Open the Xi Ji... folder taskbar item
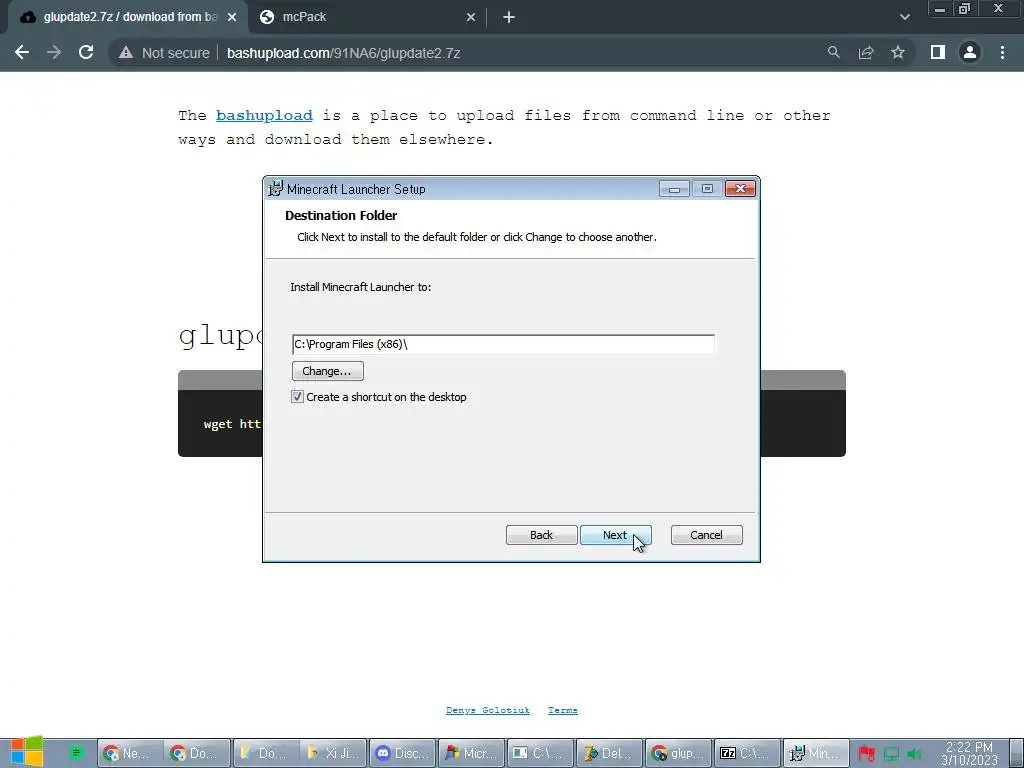Viewport: 1024px width, 768px height. (x=334, y=753)
